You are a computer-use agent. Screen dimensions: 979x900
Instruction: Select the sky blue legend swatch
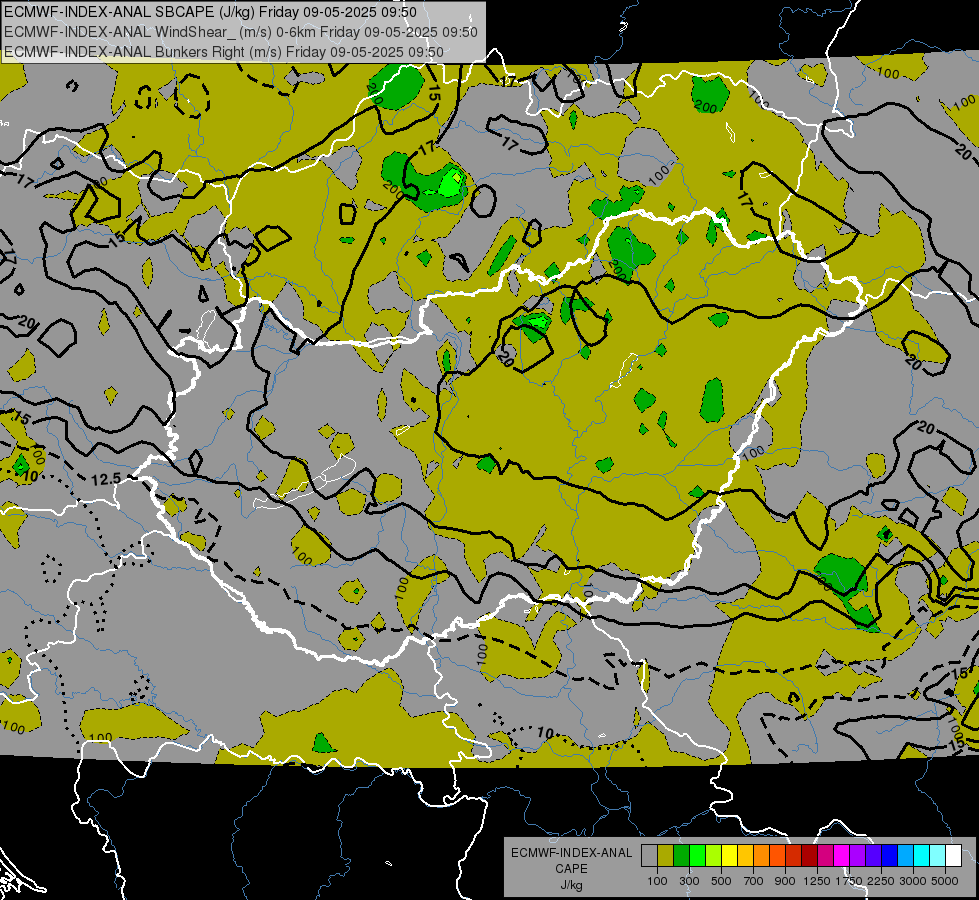(905, 856)
